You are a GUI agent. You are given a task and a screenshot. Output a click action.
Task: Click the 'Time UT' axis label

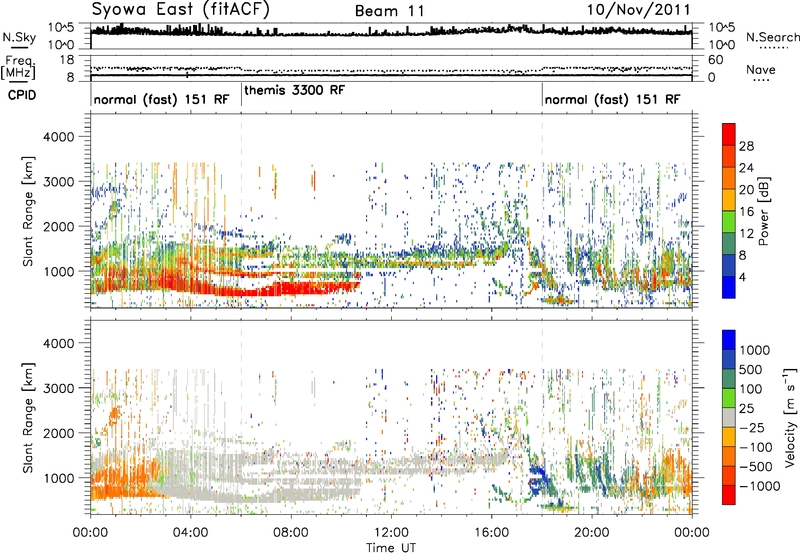click(391, 547)
